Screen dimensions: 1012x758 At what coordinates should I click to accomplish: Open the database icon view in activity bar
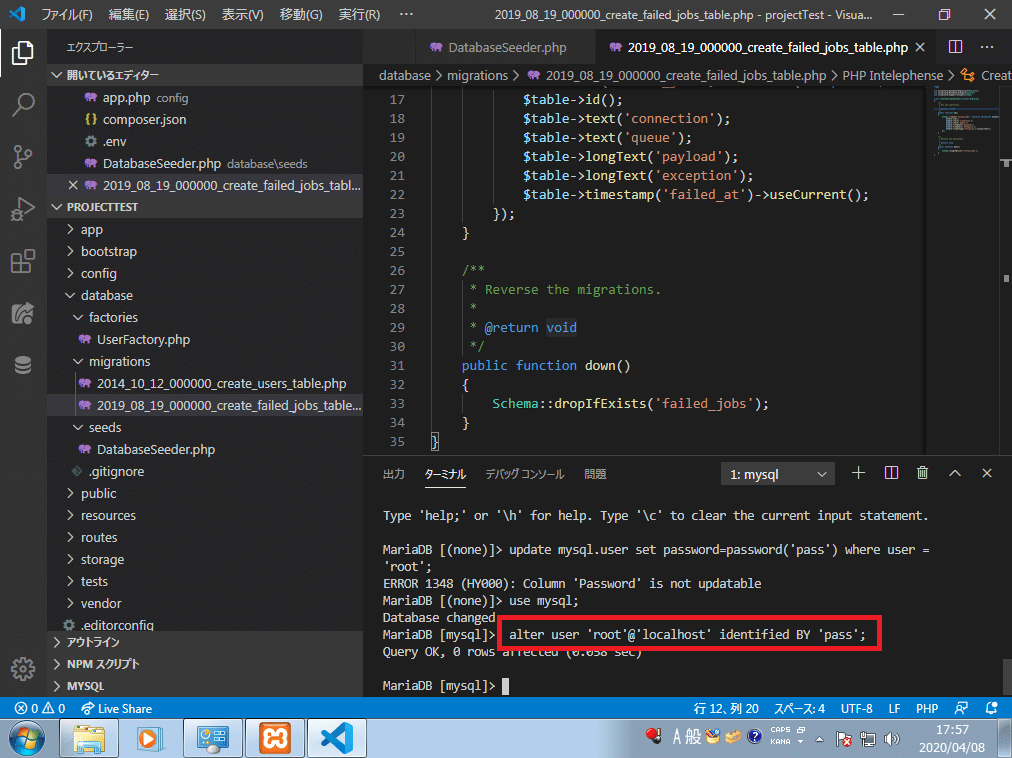click(x=23, y=365)
